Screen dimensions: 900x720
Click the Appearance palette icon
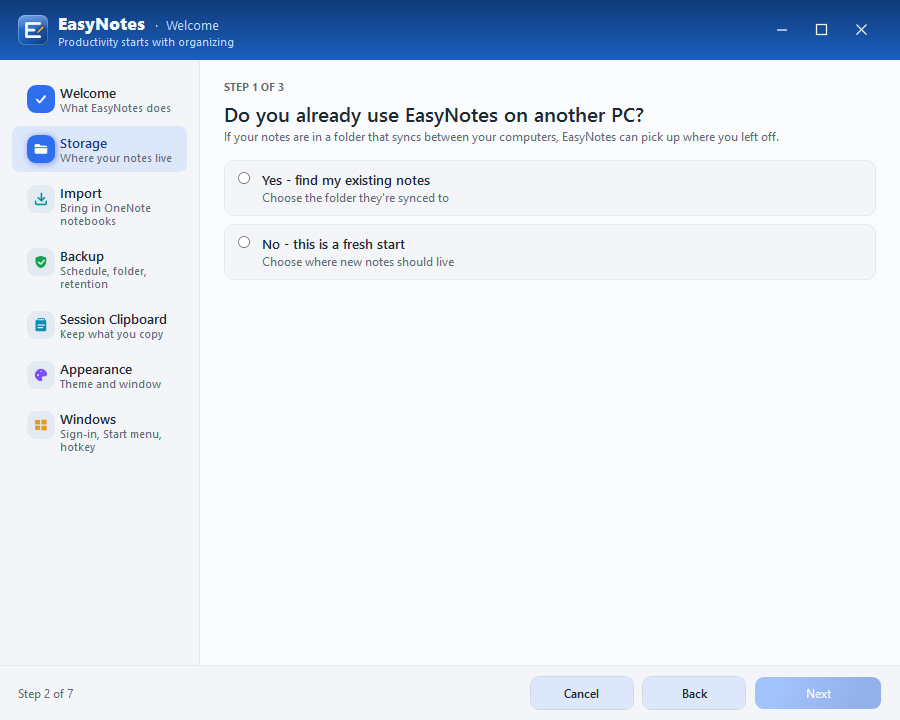coord(41,375)
